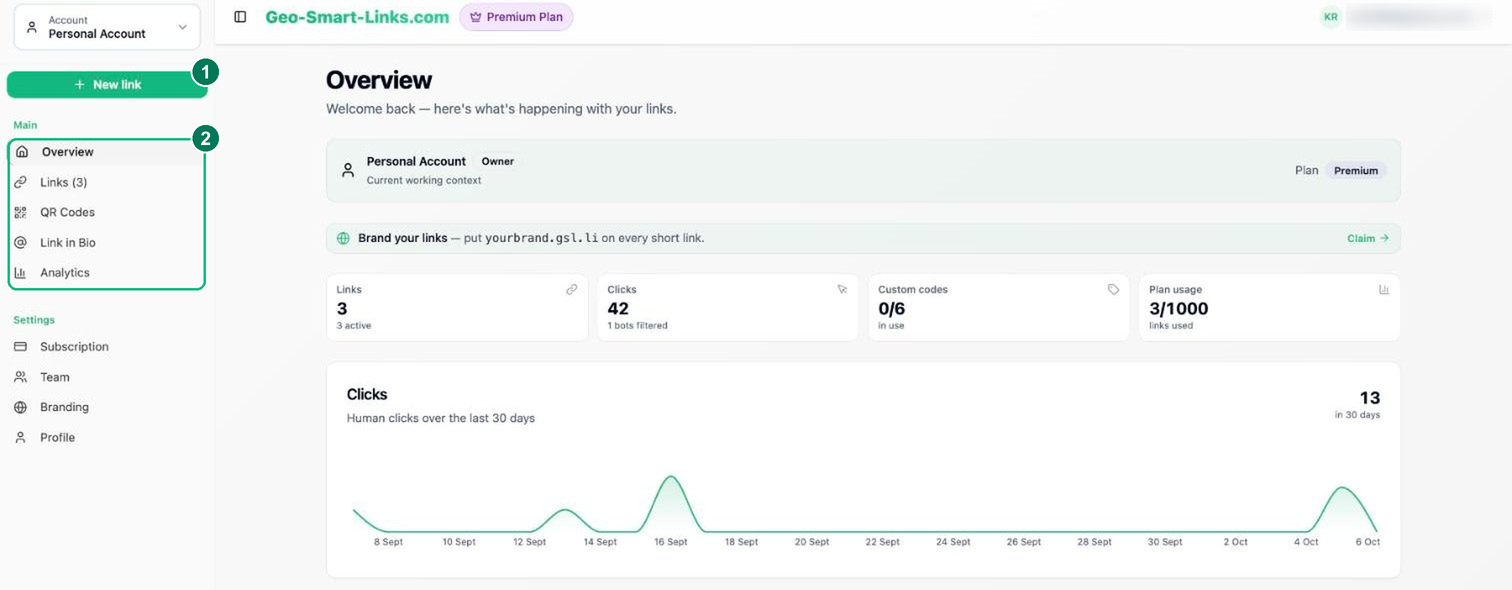Open the KR user avatar menu
Screen dimensions: 1512x590
click(1330, 17)
